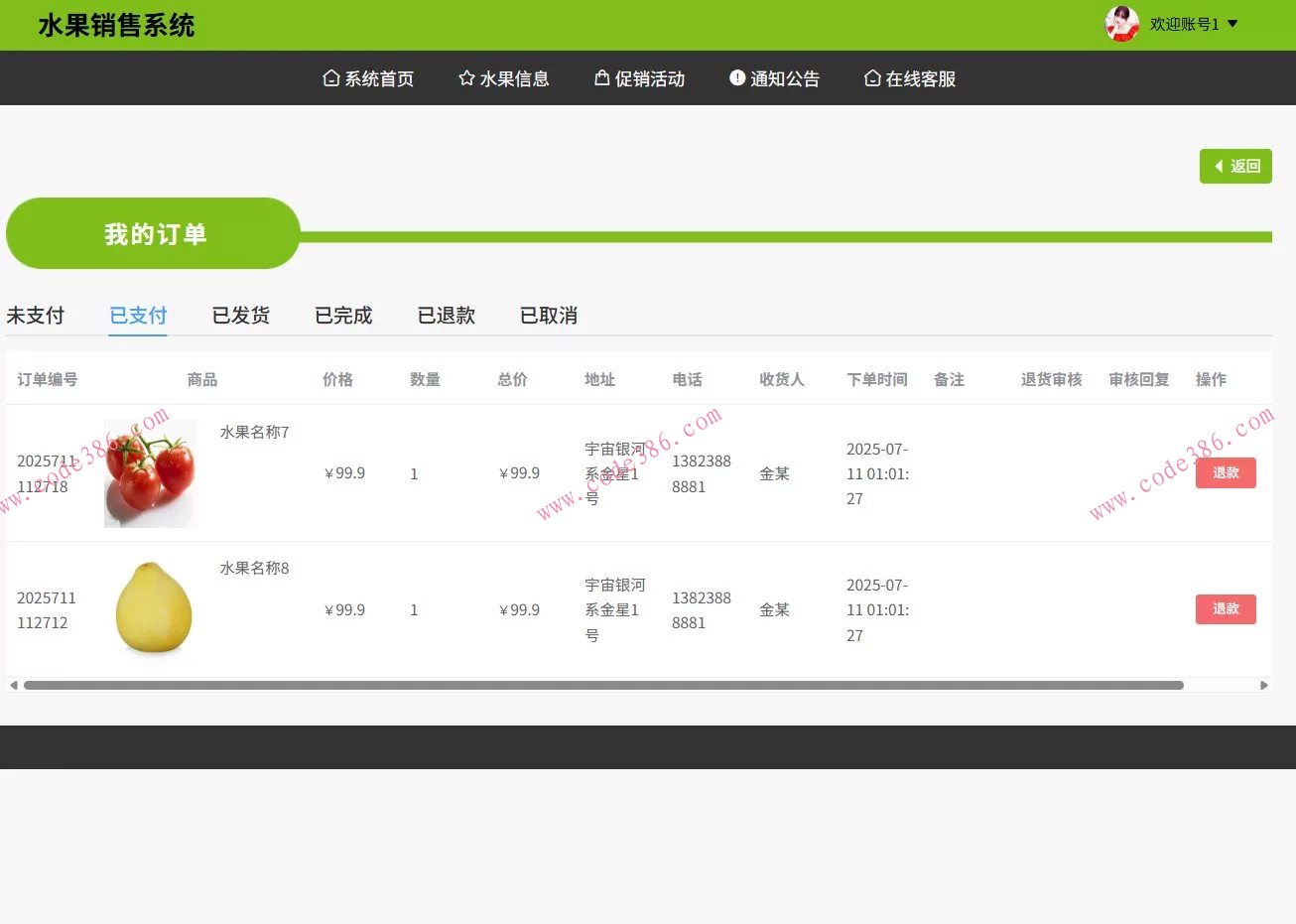The width and height of the screenshot is (1296, 924).
Task: Click the back arrow icon in 返回 button
Action: 1219,166
